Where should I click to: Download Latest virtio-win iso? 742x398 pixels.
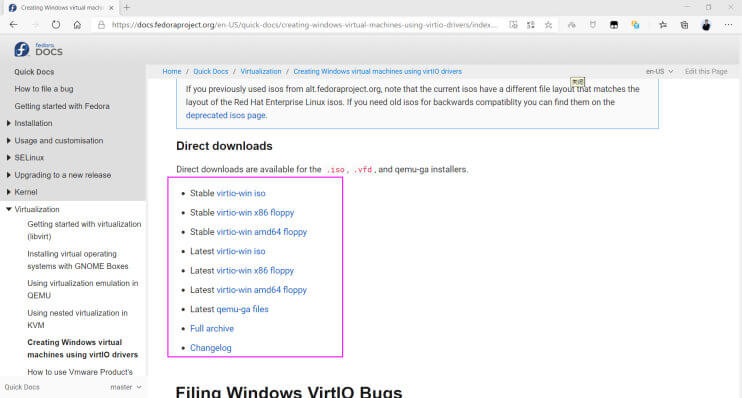241,251
